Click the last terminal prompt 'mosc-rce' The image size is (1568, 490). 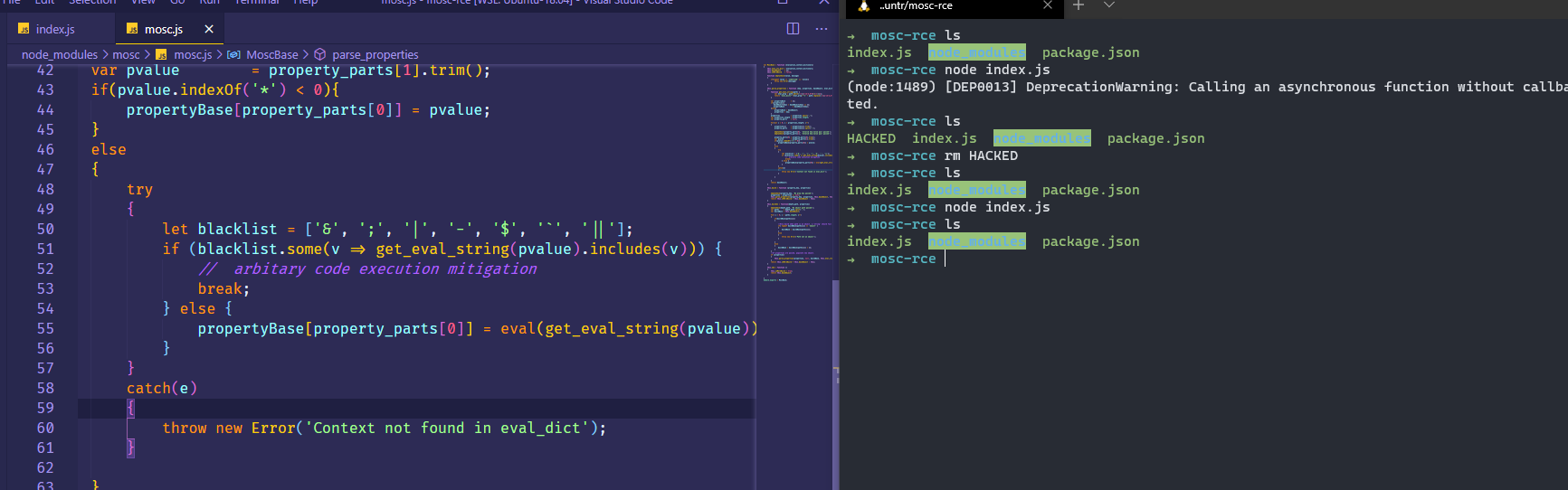pos(903,259)
